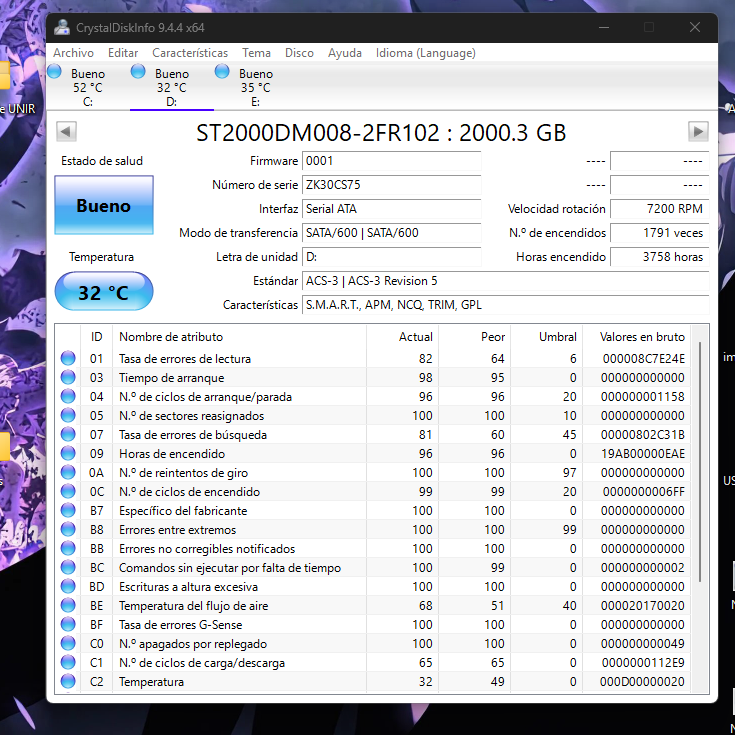Click the Nombre de atributo column header
735x735 pixels.
(240, 337)
